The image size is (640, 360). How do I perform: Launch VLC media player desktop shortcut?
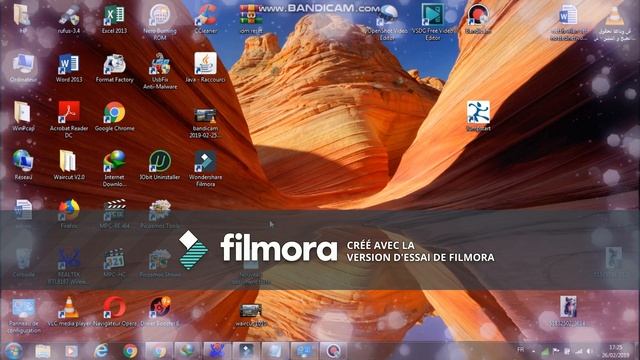coord(69,311)
